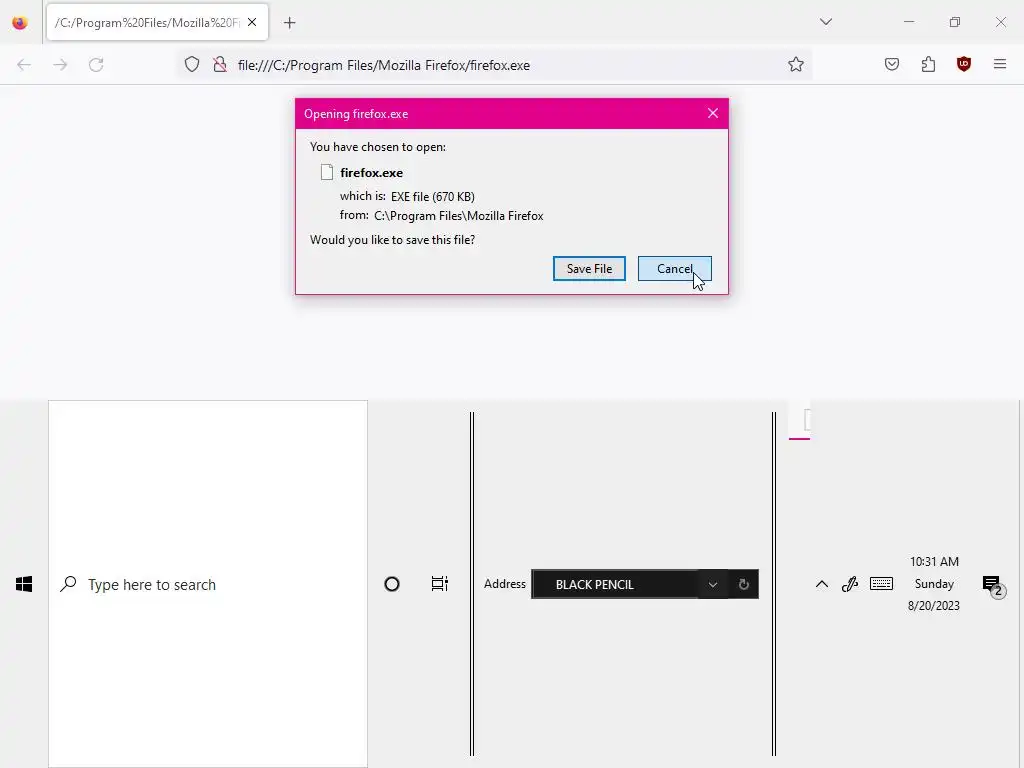
Task: Open the Windows Start menu
Action: click(x=24, y=584)
